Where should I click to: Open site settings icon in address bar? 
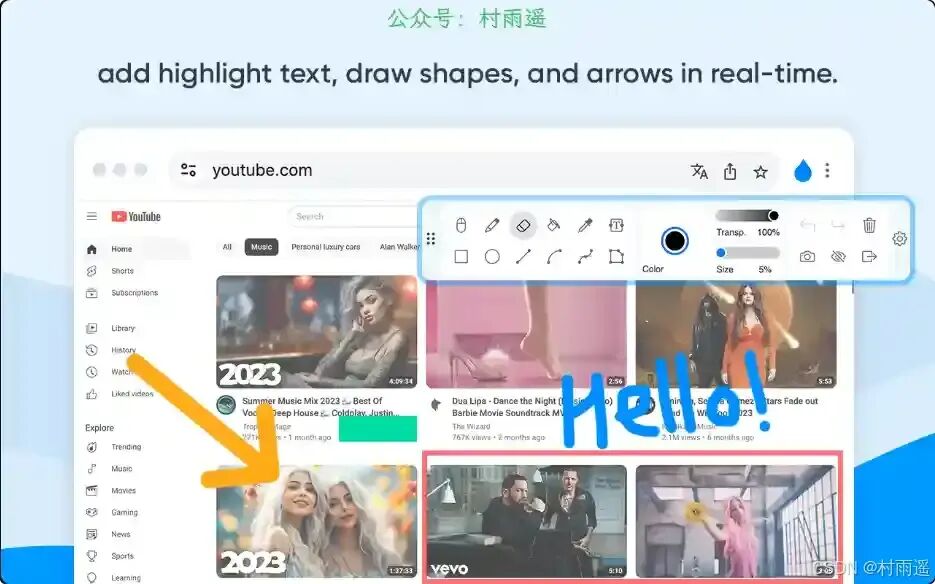click(x=188, y=170)
